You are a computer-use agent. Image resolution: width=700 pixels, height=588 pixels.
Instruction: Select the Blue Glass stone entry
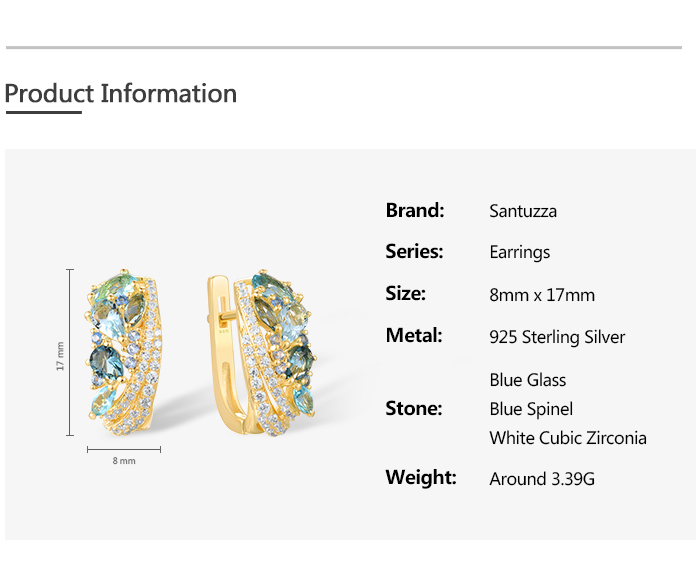(x=528, y=380)
